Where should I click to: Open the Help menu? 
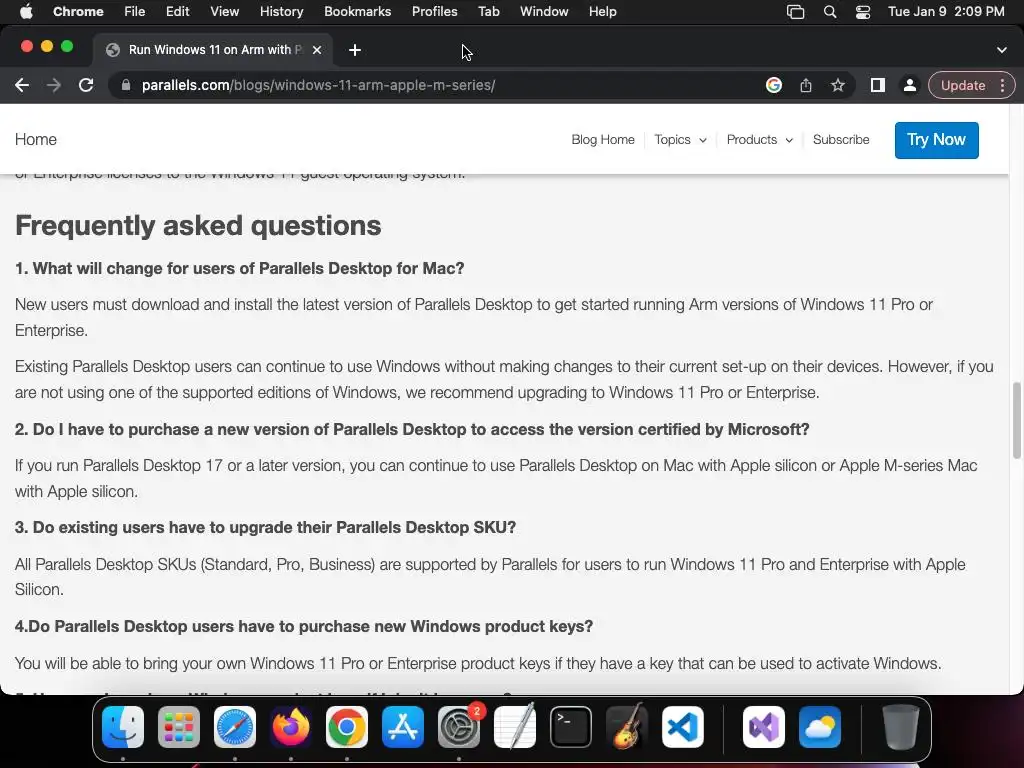point(602,12)
